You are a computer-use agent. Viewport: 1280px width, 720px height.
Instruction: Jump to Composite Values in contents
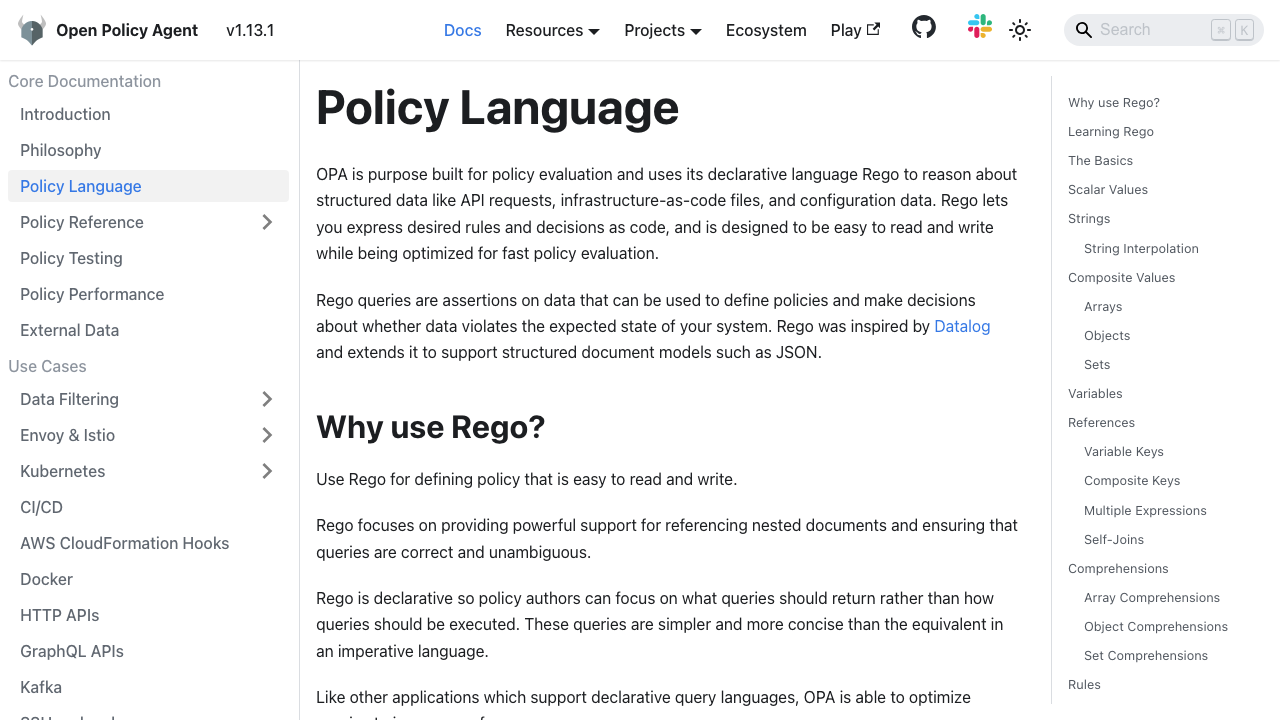click(1121, 277)
